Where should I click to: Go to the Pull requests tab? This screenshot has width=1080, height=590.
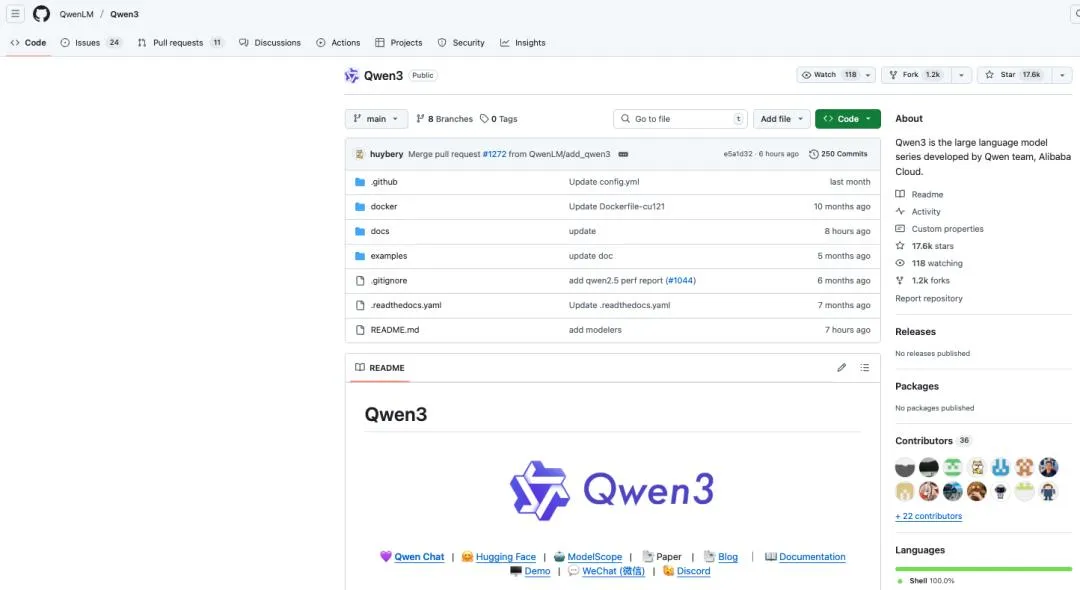(x=180, y=43)
